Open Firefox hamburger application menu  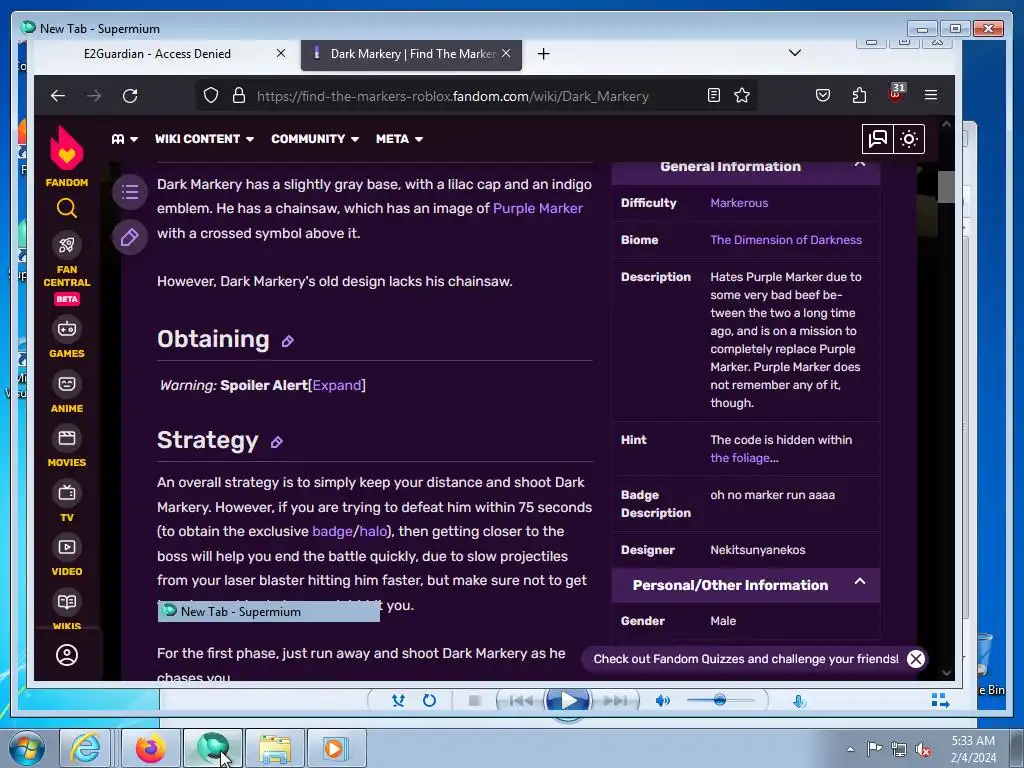[x=931, y=95]
